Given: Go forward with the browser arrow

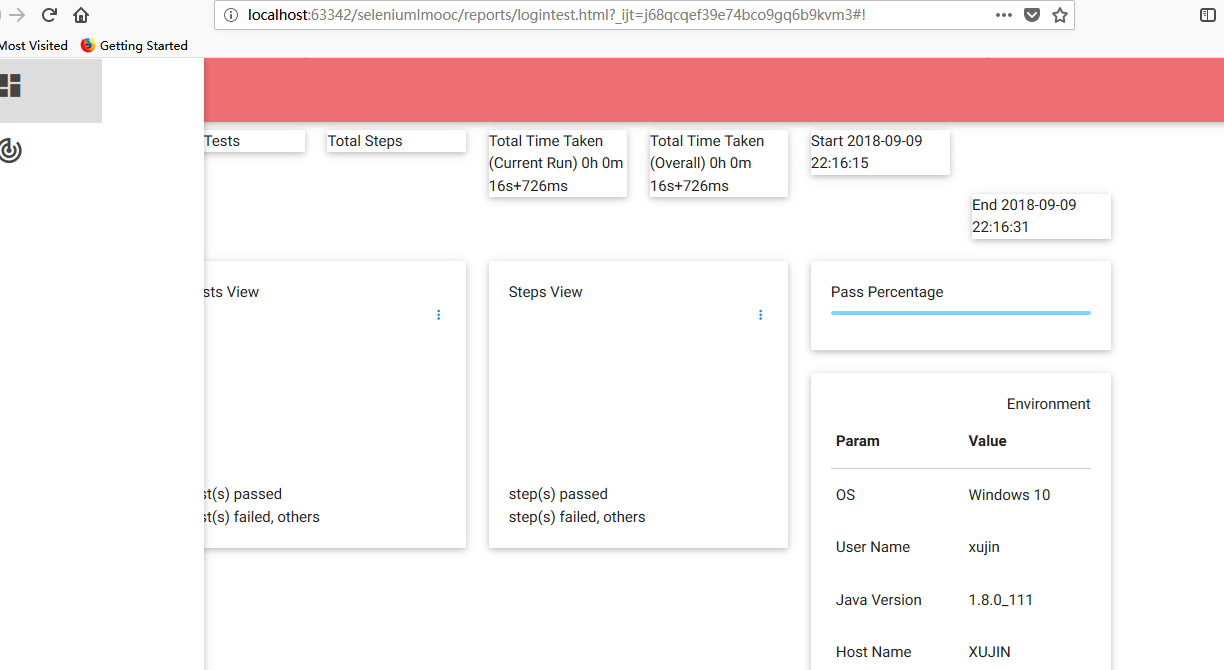Looking at the screenshot, I should pyautogui.click(x=17, y=15).
